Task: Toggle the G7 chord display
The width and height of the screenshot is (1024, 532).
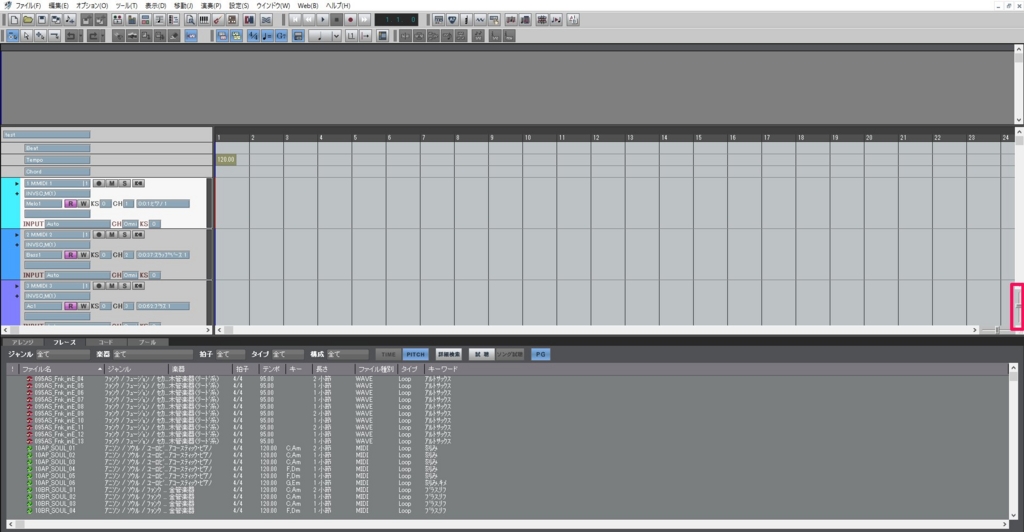Action: tap(280, 36)
